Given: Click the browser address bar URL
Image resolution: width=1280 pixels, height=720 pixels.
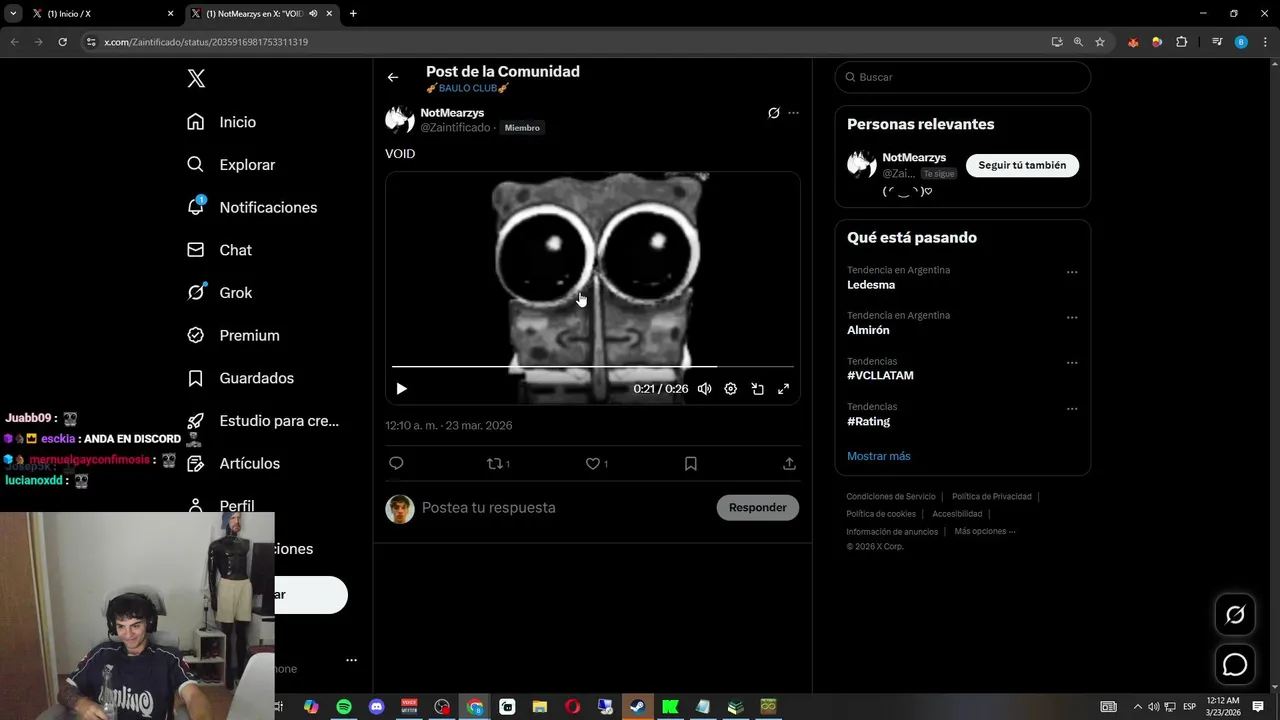Looking at the screenshot, I should pos(206,42).
